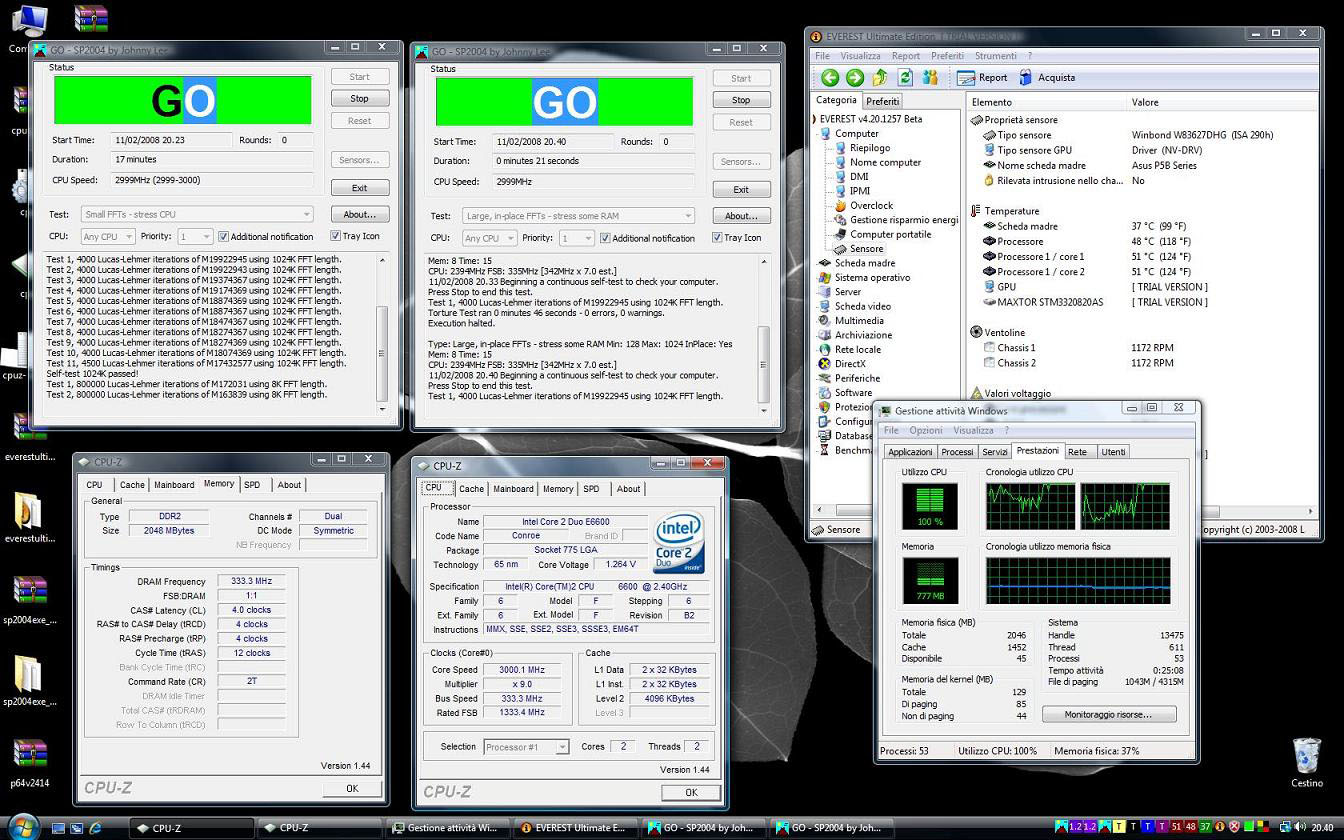The image size is (1344, 840).
Task: Click green GO status banner in right SP2004
Action: coord(565,102)
